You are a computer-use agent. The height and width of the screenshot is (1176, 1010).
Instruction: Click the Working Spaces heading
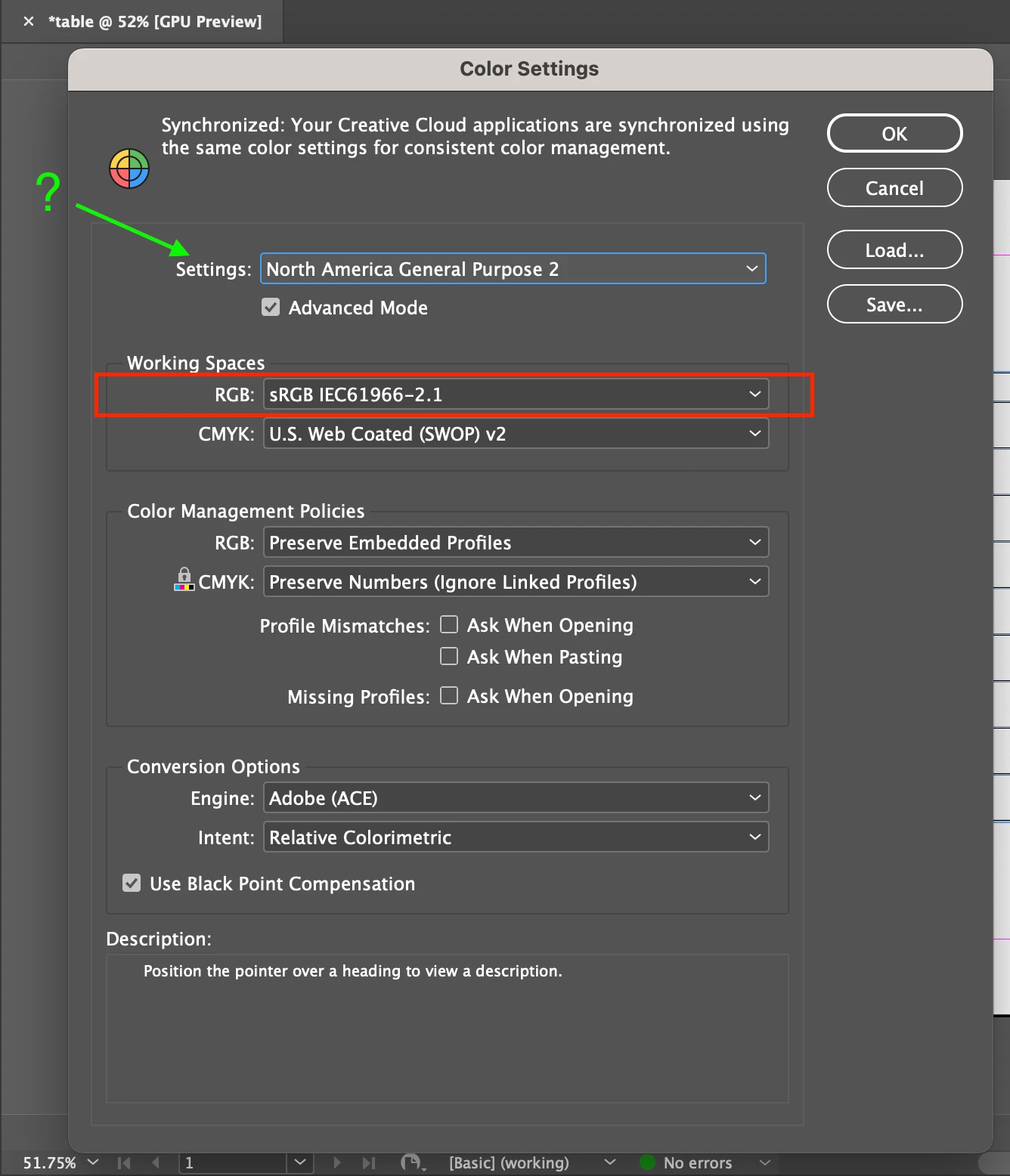point(196,363)
